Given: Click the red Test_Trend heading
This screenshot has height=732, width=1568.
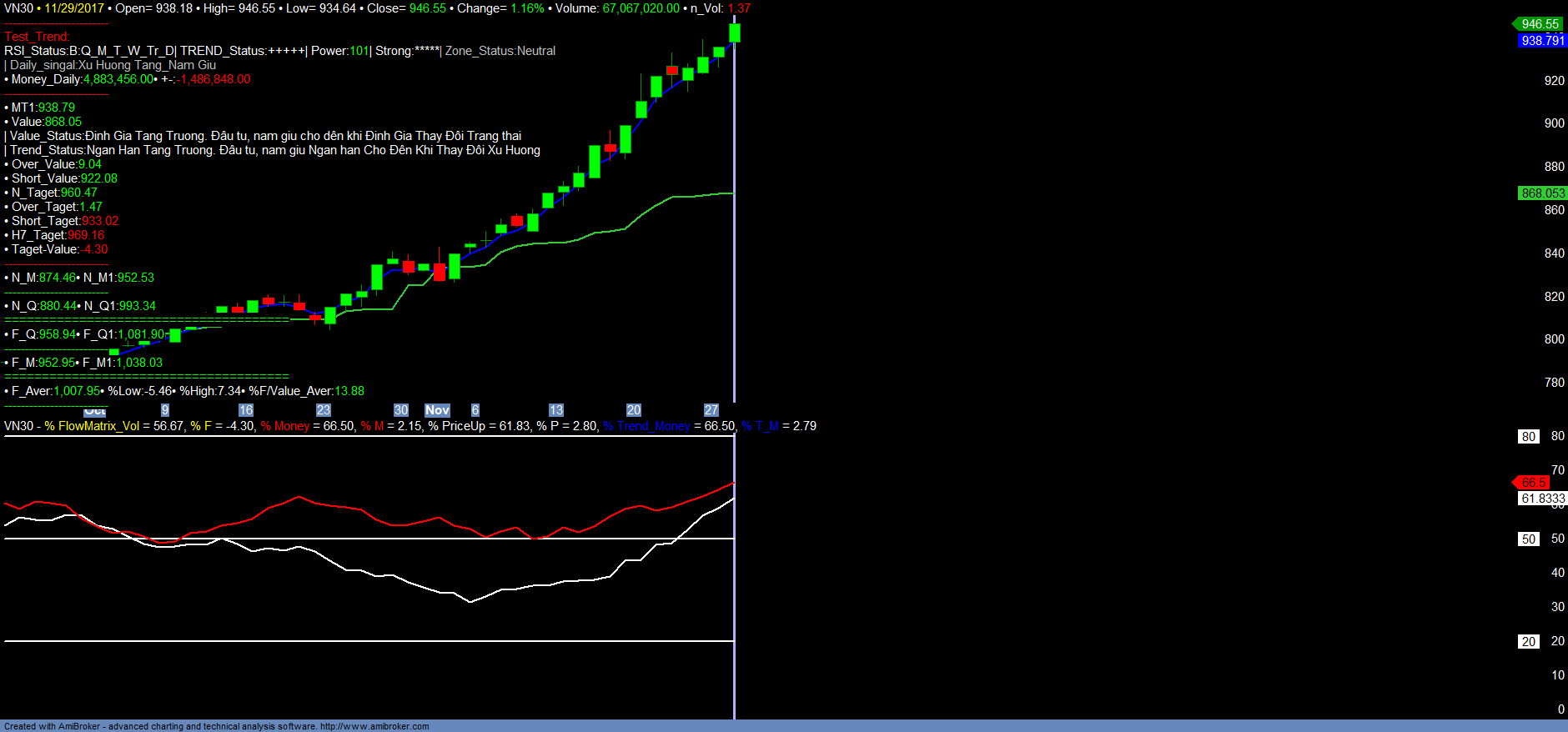Looking at the screenshot, I should (38, 37).
